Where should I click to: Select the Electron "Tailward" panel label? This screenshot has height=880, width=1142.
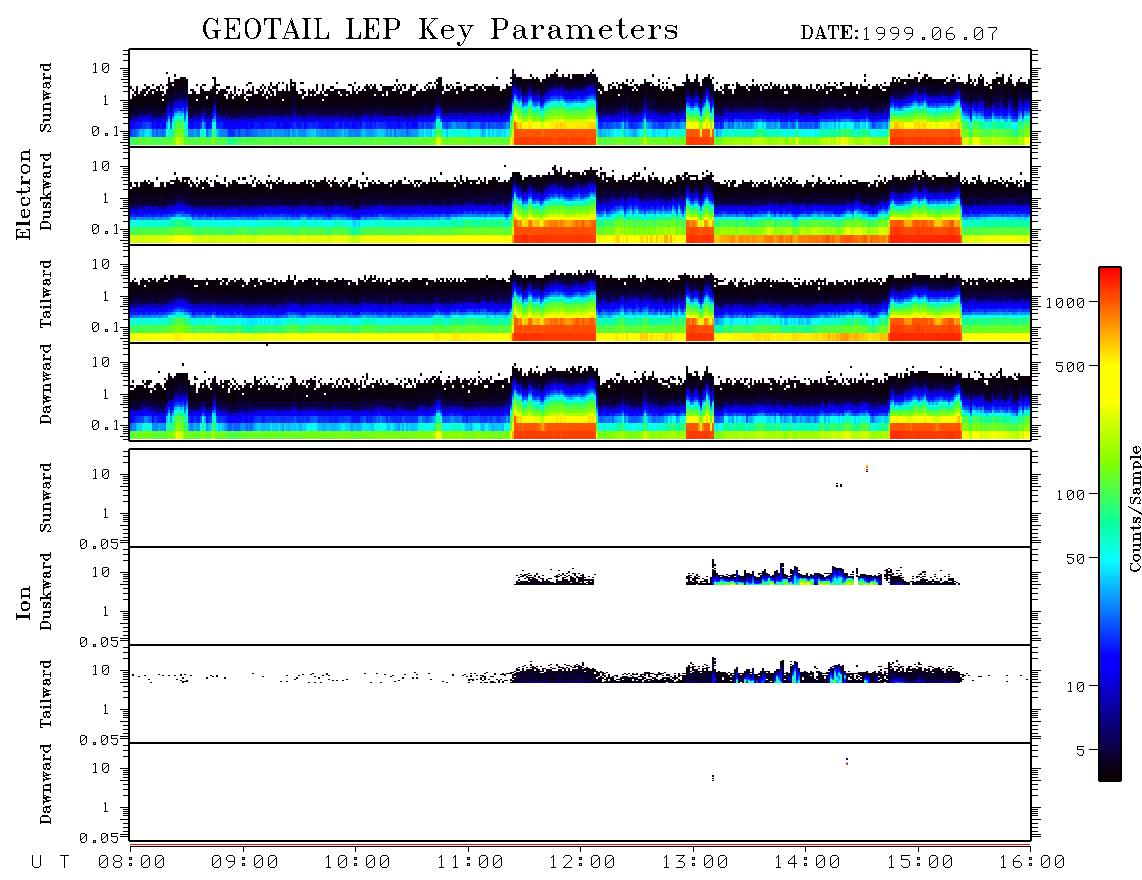(46, 294)
